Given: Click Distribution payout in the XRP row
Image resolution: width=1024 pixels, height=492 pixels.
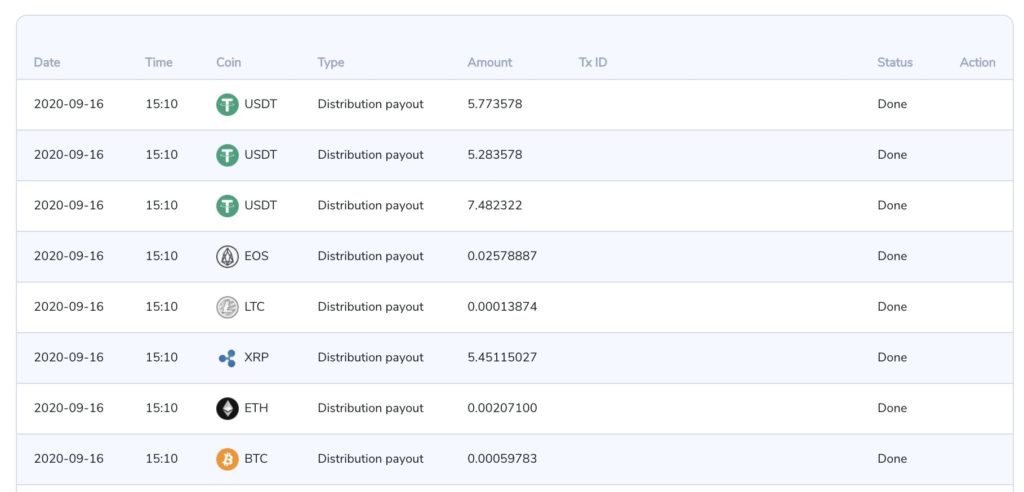Looking at the screenshot, I should click(x=370, y=357).
